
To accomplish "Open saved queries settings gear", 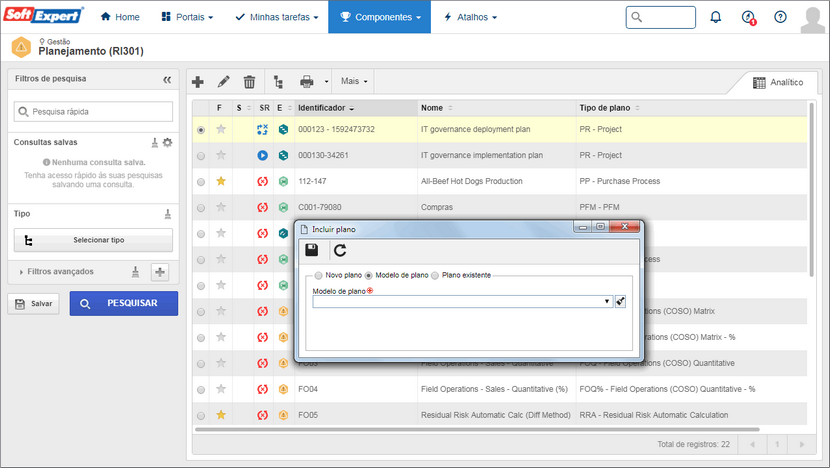I will [167, 142].
